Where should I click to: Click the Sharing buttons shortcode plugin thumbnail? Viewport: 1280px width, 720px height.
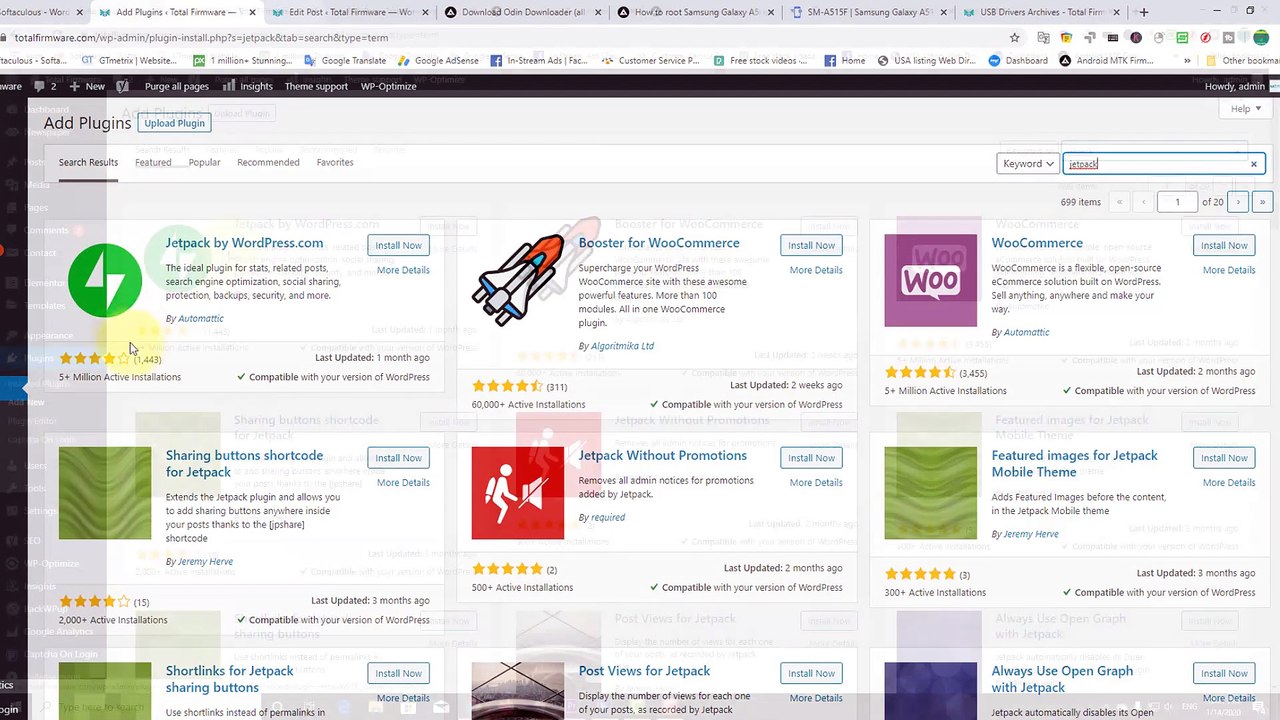pyautogui.click(x=105, y=493)
